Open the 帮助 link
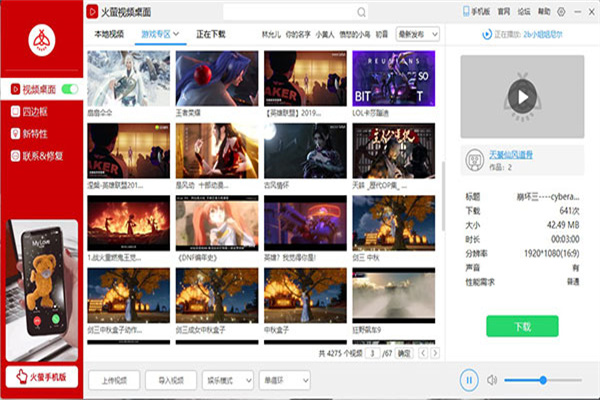The height and width of the screenshot is (400, 600). [544, 12]
